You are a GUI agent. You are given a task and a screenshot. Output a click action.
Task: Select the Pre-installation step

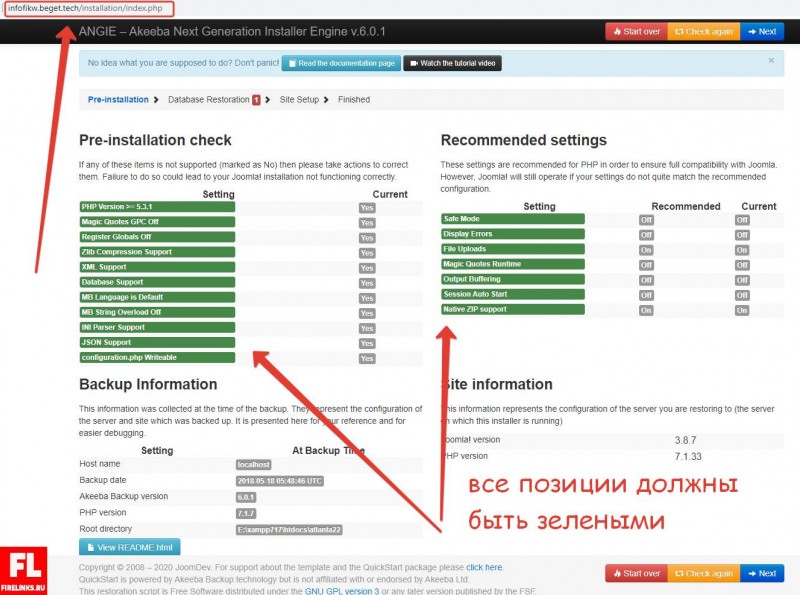click(x=118, y=100)
